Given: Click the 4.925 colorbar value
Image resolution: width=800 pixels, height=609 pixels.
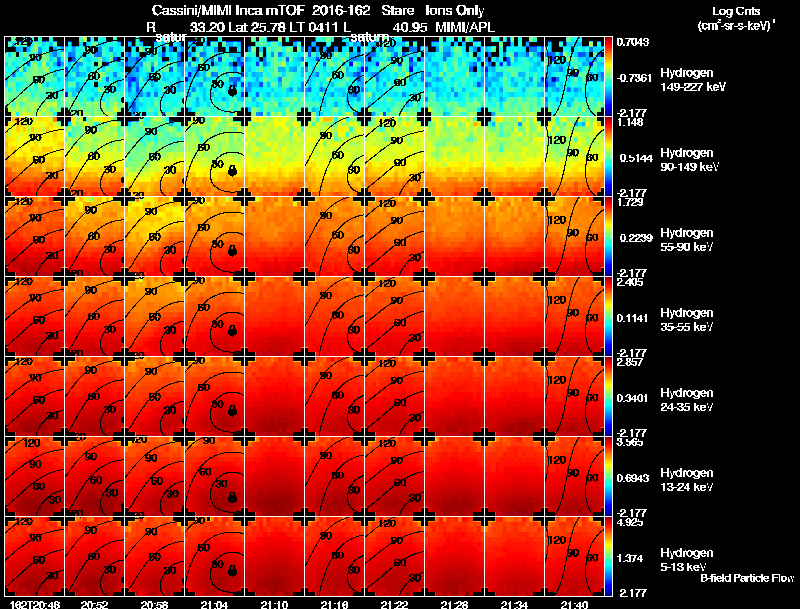Looking at the screenshot, I should (x=630, y=523).
